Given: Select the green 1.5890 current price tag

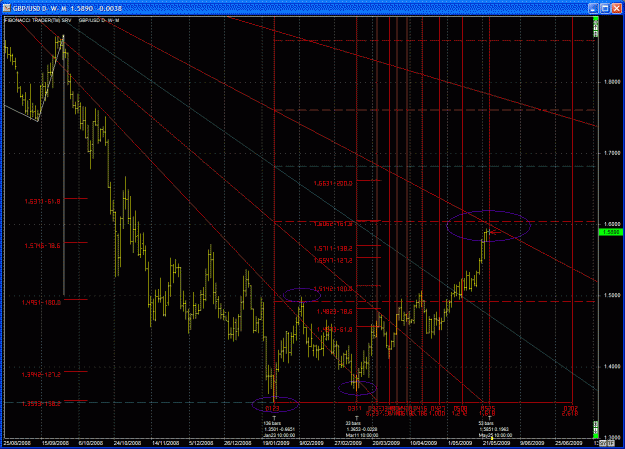Looking at the screenshot, I should (x=611, y=232).
